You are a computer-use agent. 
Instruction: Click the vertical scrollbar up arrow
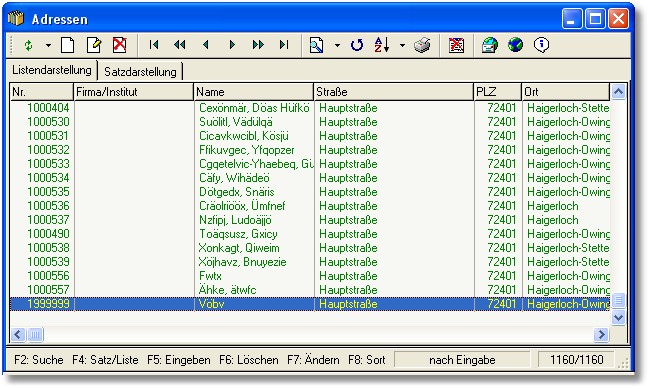click(618, 91)
